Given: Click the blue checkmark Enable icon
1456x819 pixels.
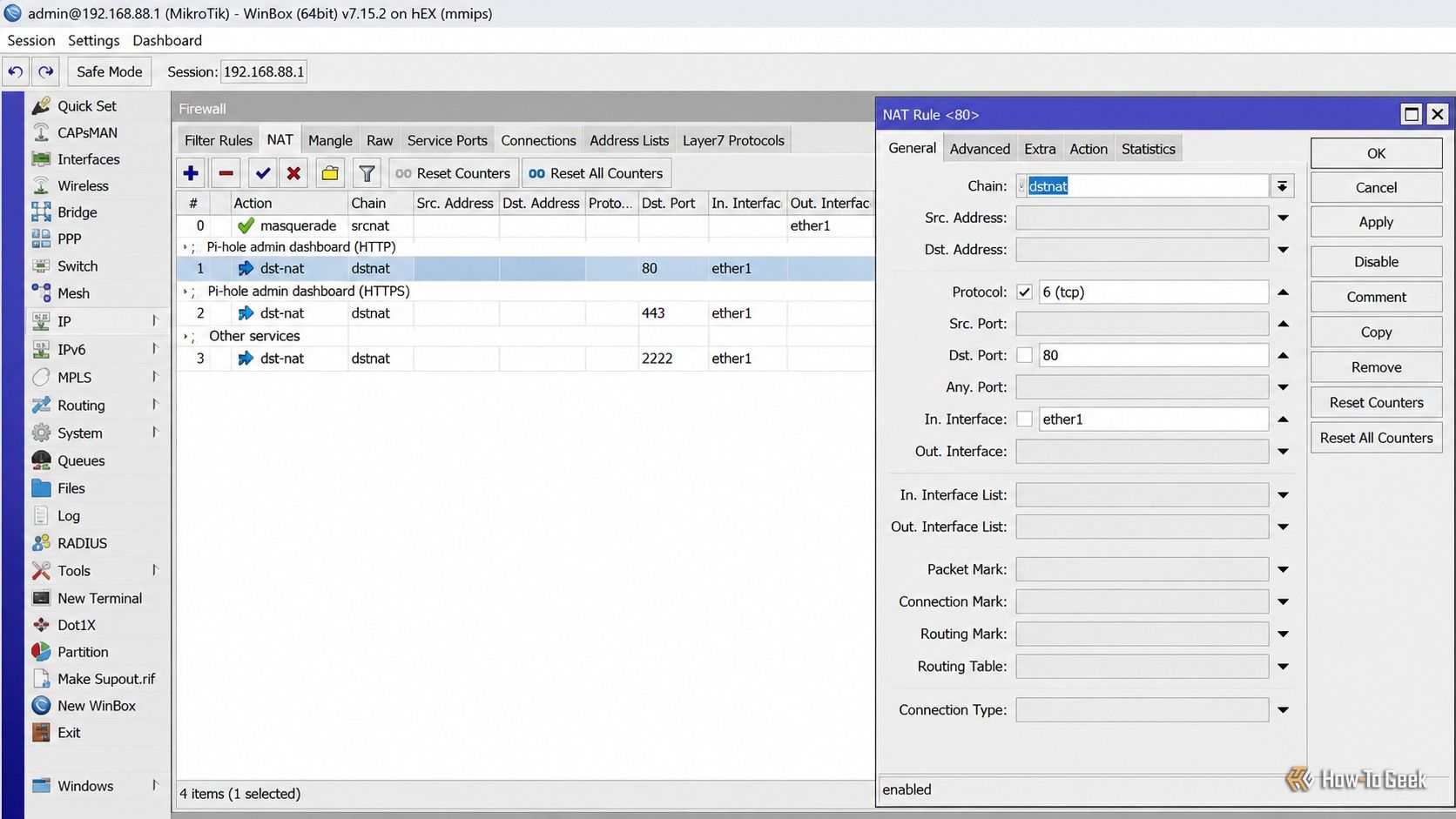Looking at the screenshot, I should pos(262,173).
